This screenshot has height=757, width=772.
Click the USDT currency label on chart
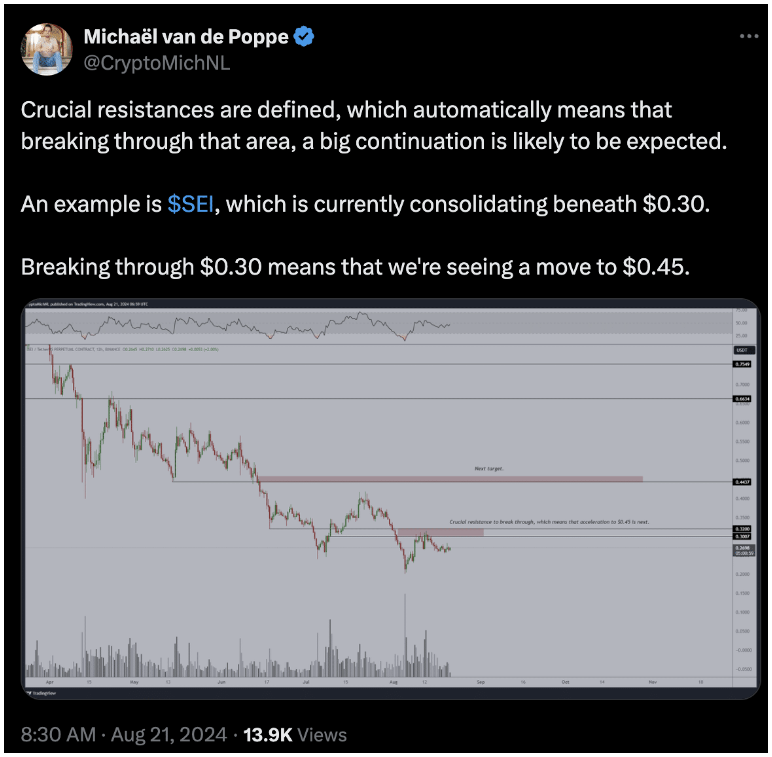coord(743,350)
